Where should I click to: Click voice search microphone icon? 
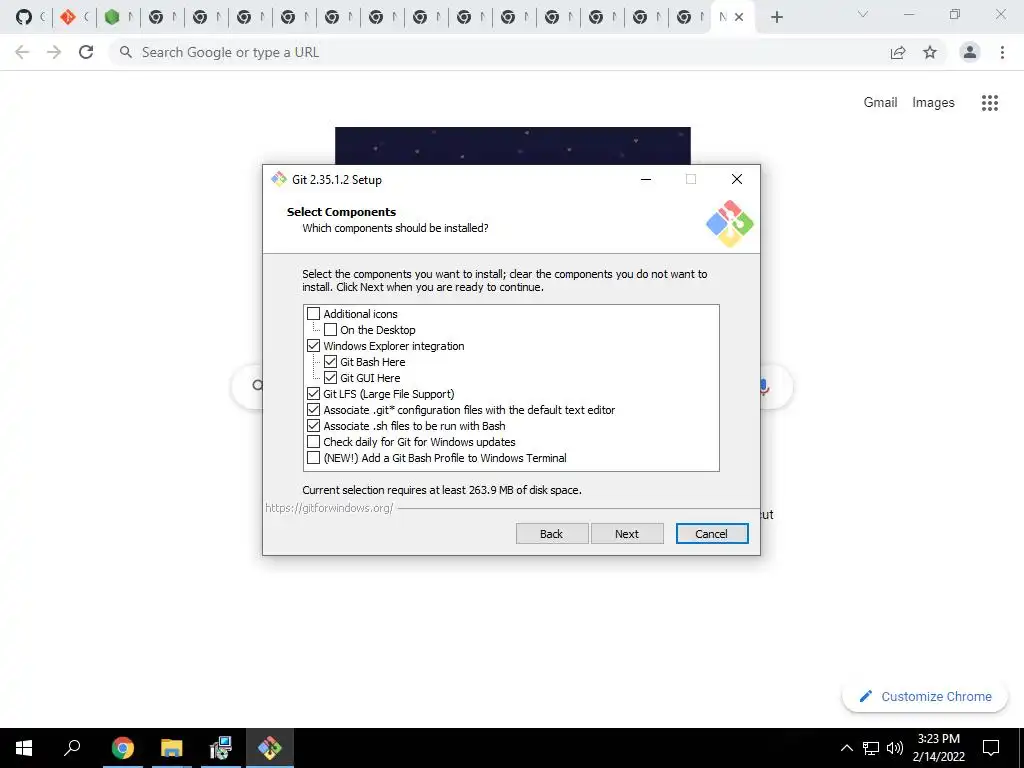pos(764,387)
